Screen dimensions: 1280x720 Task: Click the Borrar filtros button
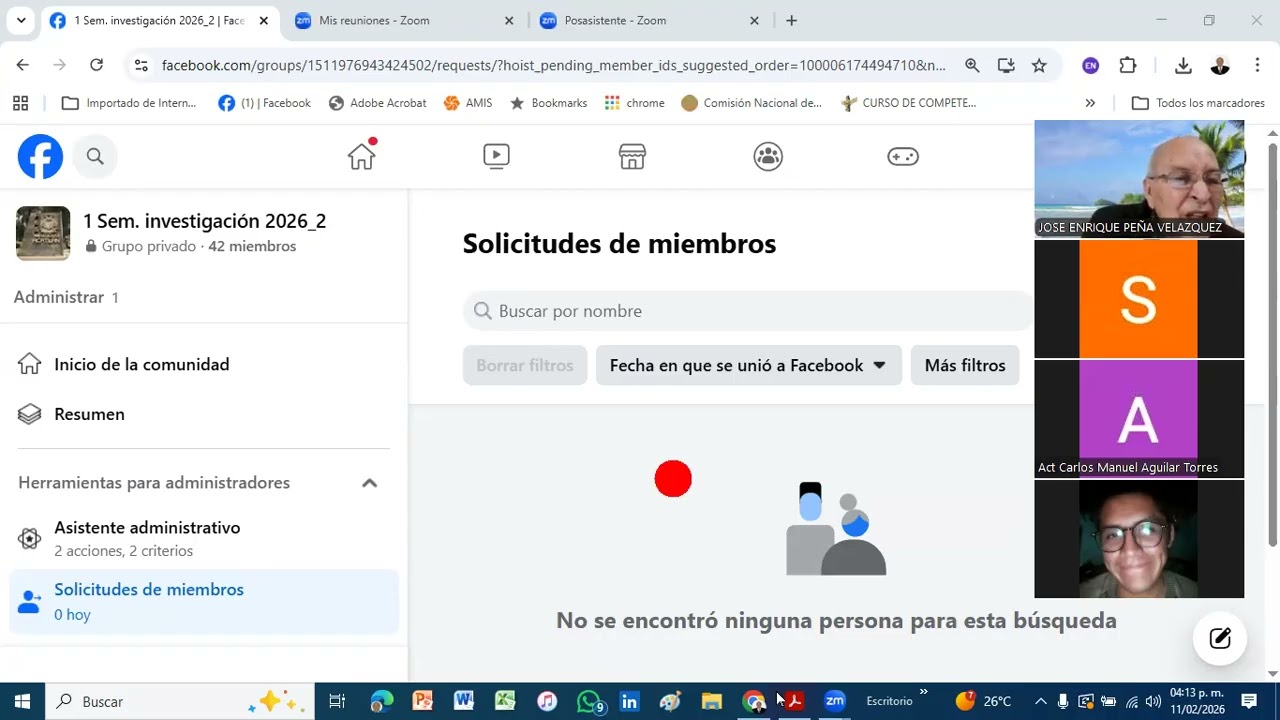[x=525, y=365]
